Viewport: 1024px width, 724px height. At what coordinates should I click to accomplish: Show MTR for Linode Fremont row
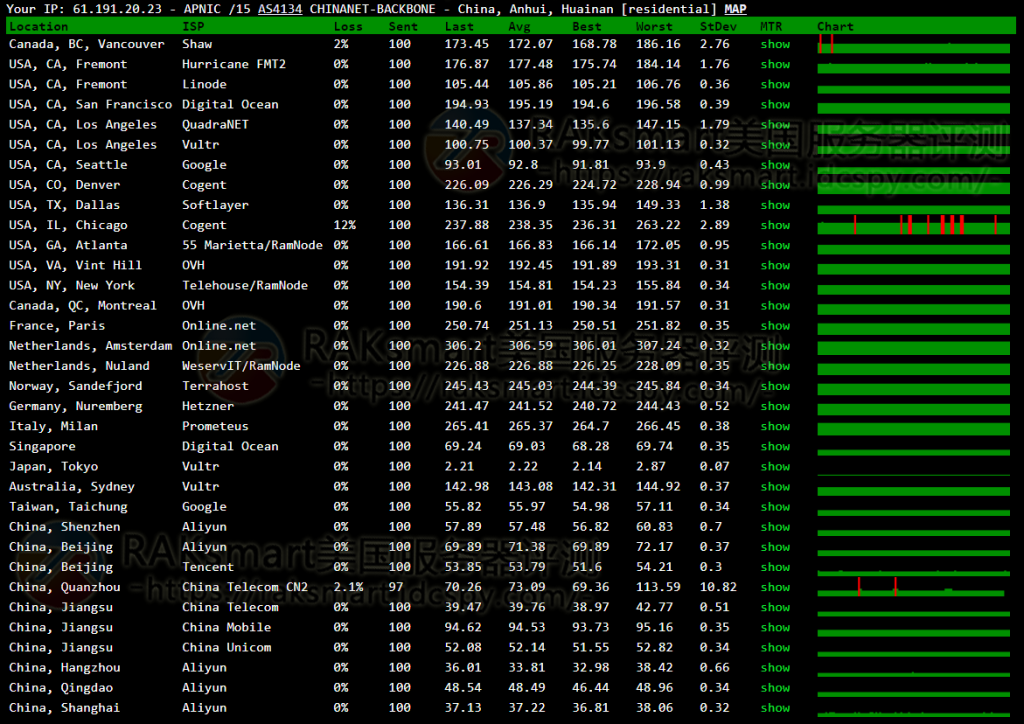point(775,85)
